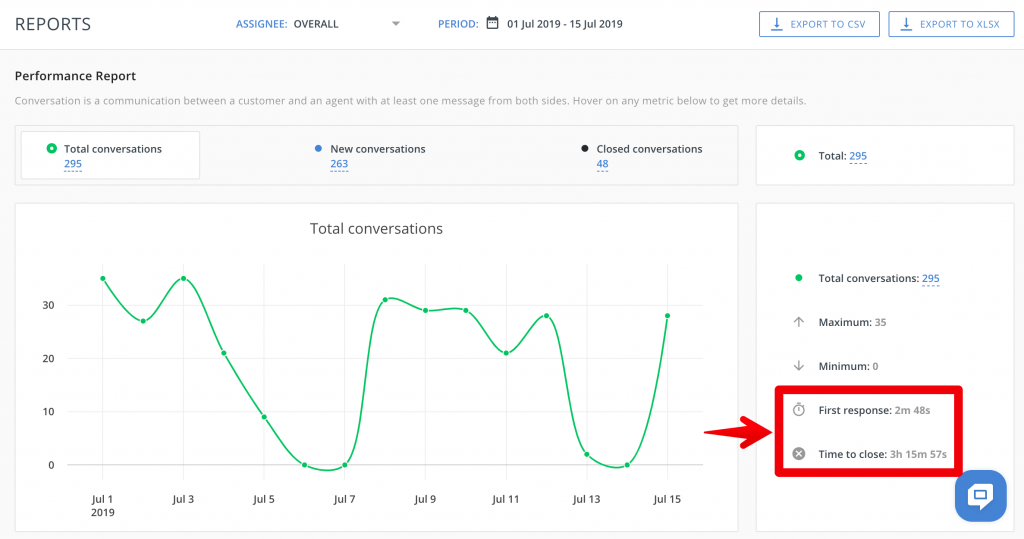Screen dimensions: 1024x539
Task: Click the Jul 15 final data point
Action: click(x=667, y=316)
